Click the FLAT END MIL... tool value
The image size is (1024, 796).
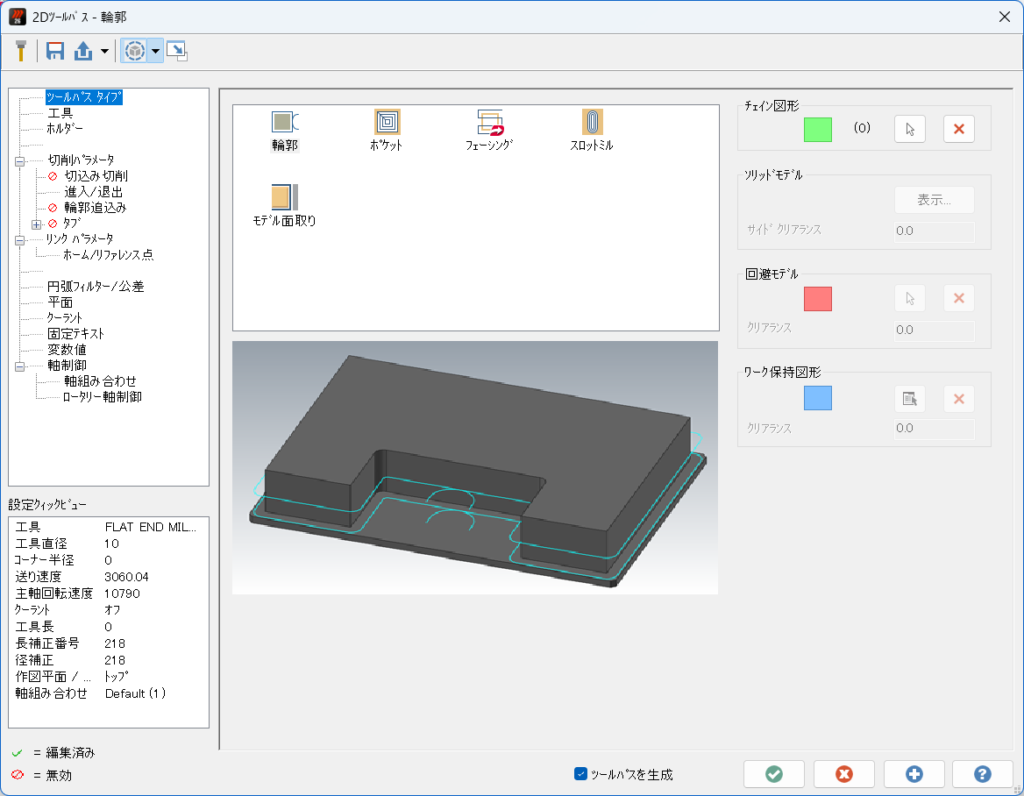pyautogui.click(x=151, y=527)
